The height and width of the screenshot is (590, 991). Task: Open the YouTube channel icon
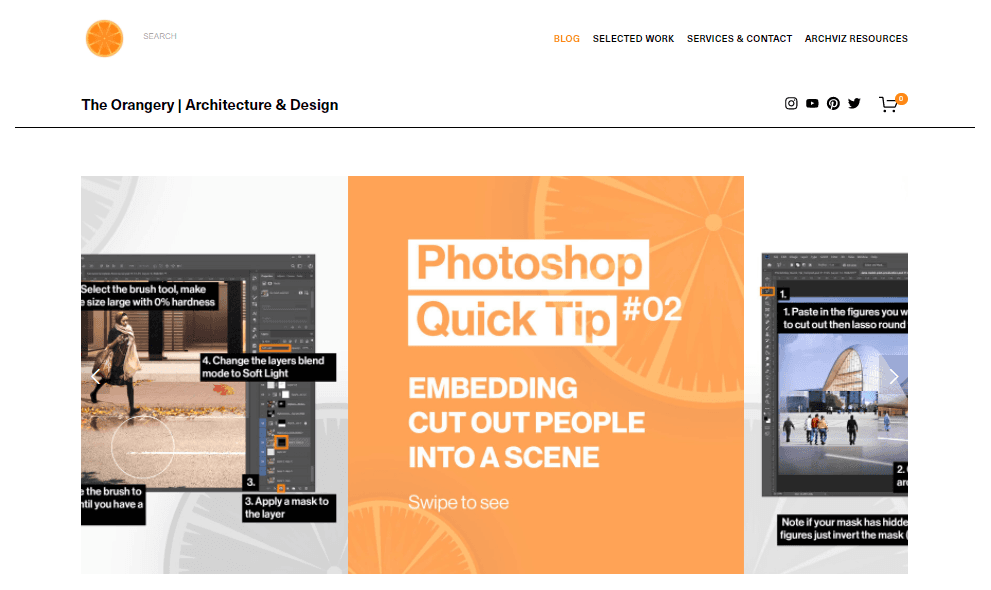812,103
